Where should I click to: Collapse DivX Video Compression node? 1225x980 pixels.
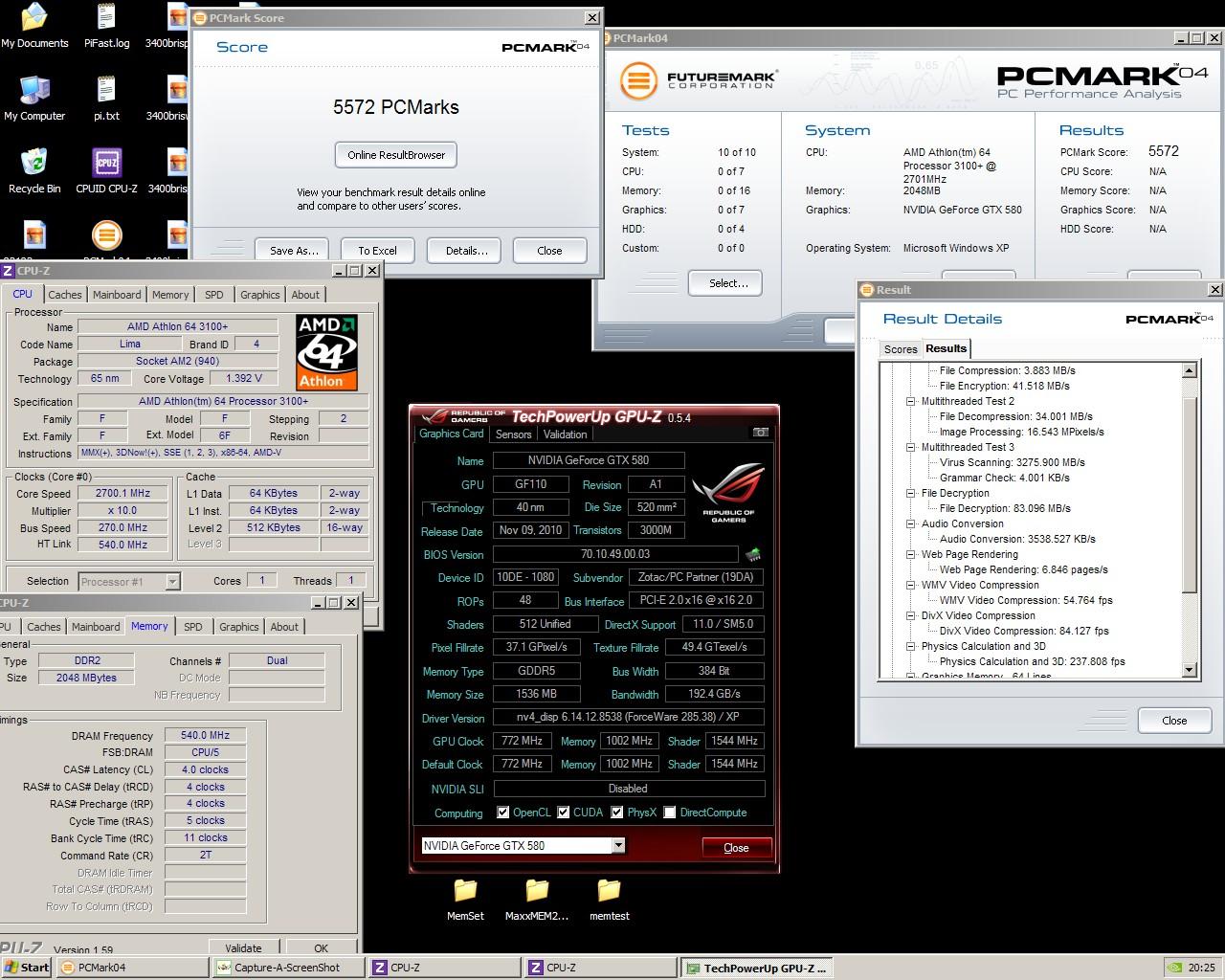pyautogui.click(x=911, y=615)
